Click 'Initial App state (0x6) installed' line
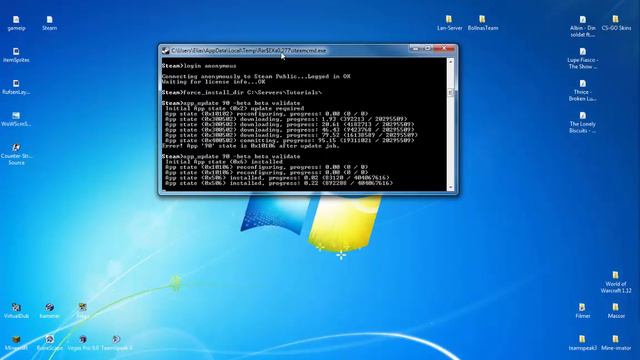 tap(224, 162)
